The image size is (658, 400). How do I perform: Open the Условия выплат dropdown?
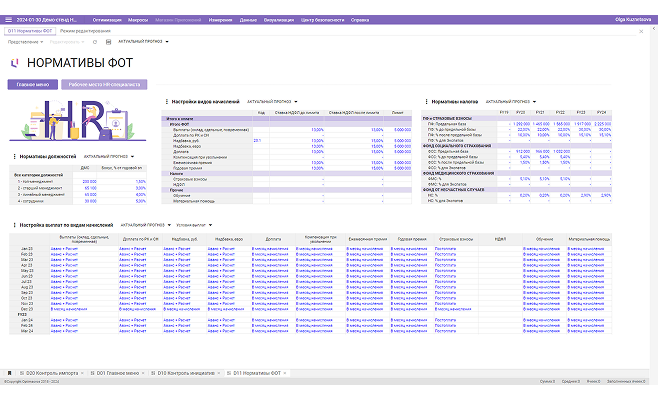tap(194, 225)
